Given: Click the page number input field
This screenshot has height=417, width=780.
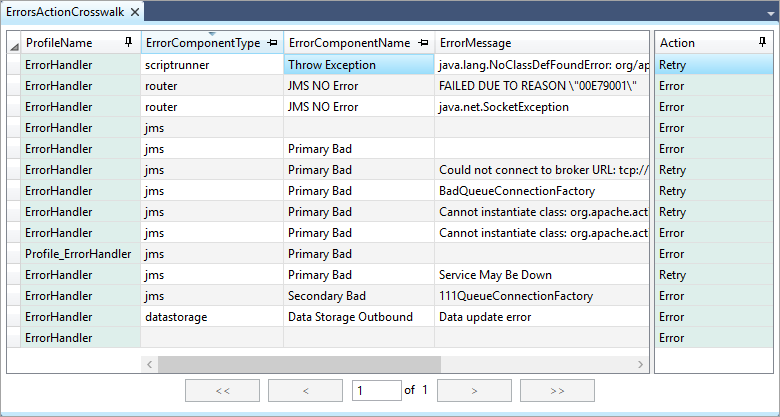Looking at the screenshot, I should tap(377, 391).
